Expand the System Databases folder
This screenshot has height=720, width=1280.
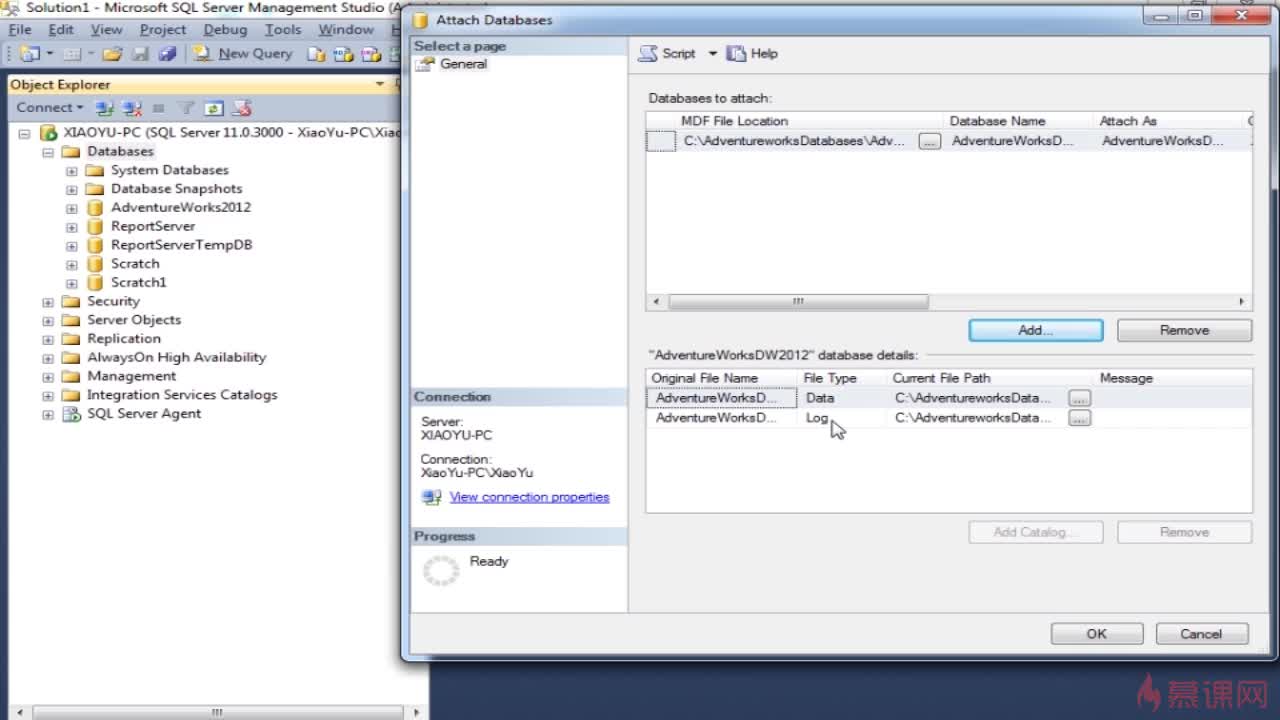[x=72, y=171]
